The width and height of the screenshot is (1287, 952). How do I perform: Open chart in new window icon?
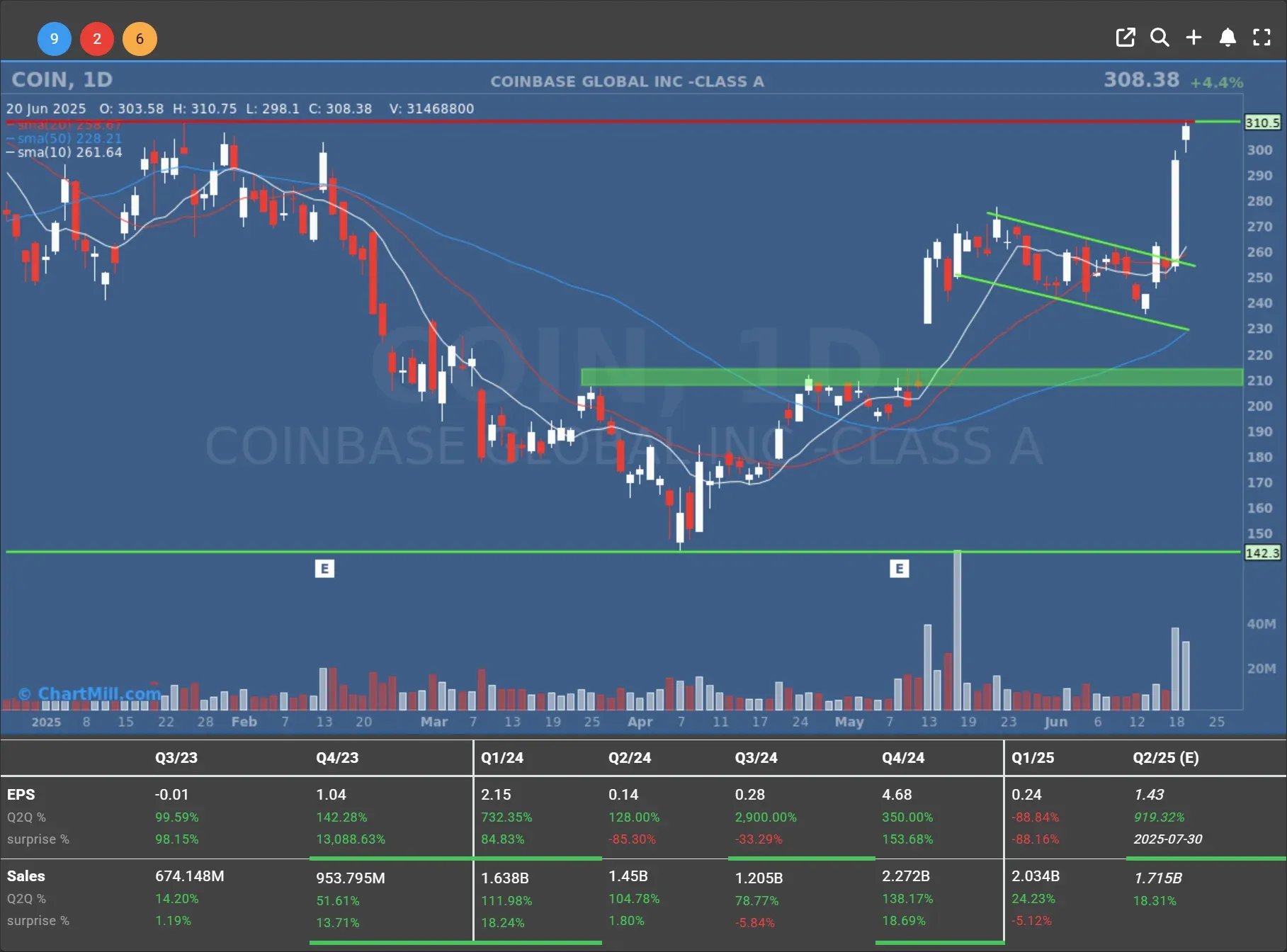point(1125,38)
